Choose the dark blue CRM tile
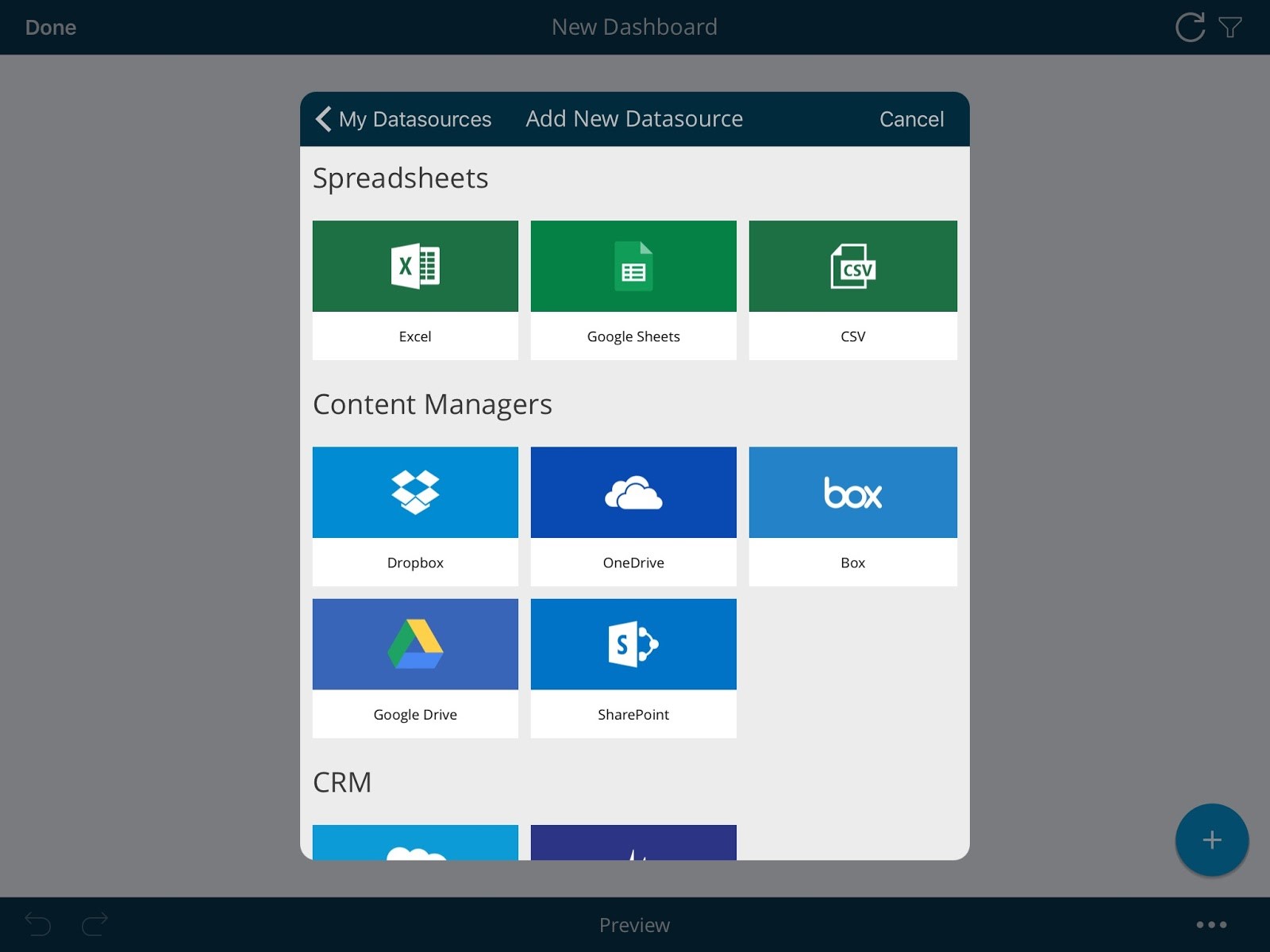The image size is (1270, 952). click(x=633, y=843)
